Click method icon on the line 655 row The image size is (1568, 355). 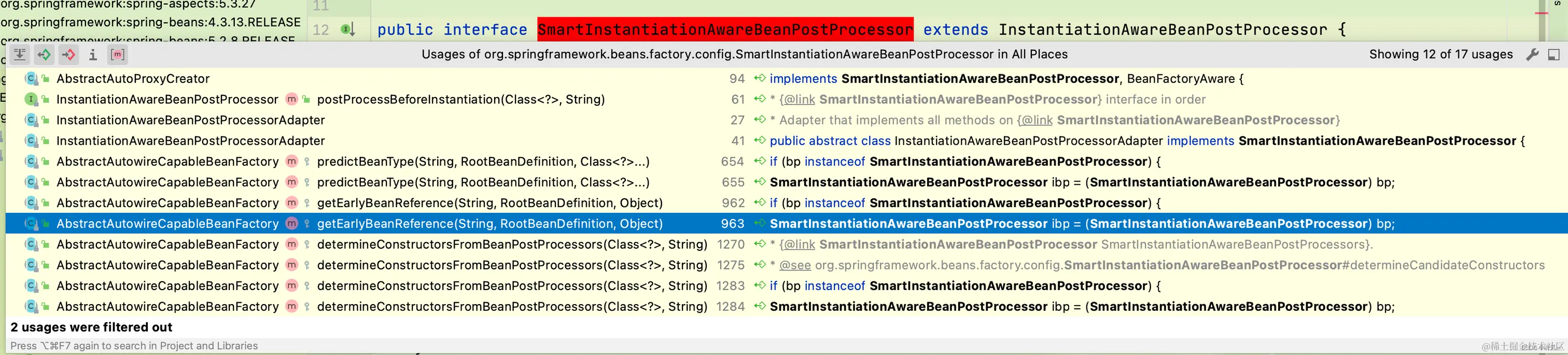291,182
